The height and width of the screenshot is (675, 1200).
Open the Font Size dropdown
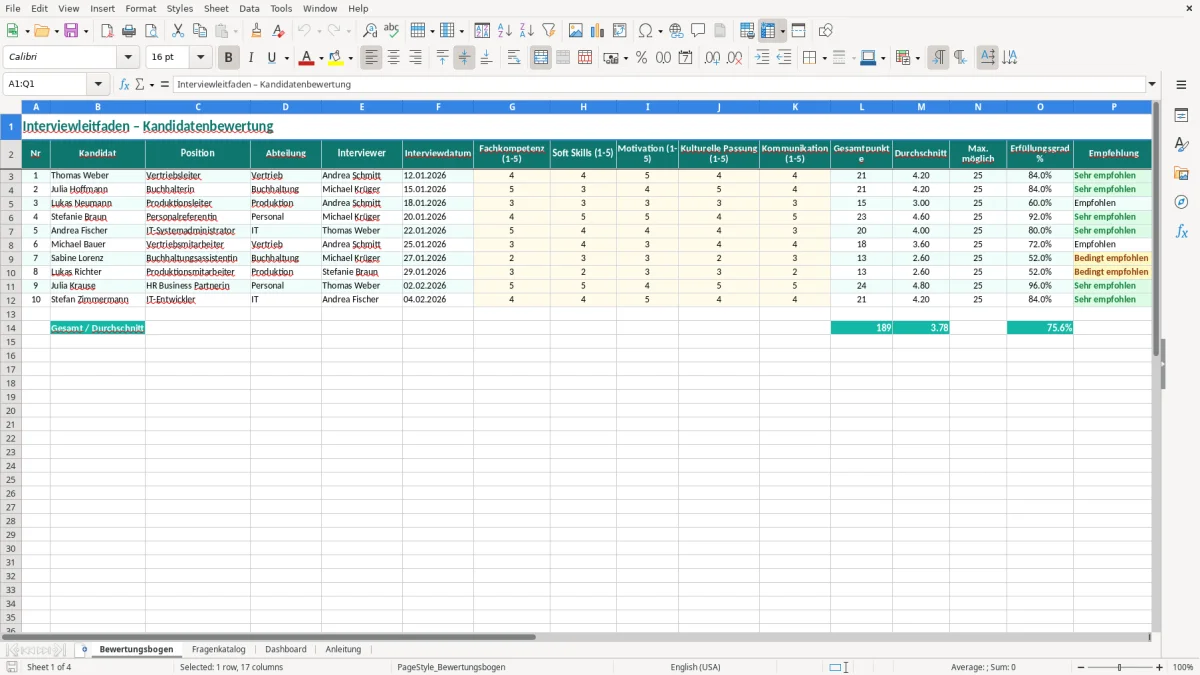pyautogui.click(x=200, y=58)
